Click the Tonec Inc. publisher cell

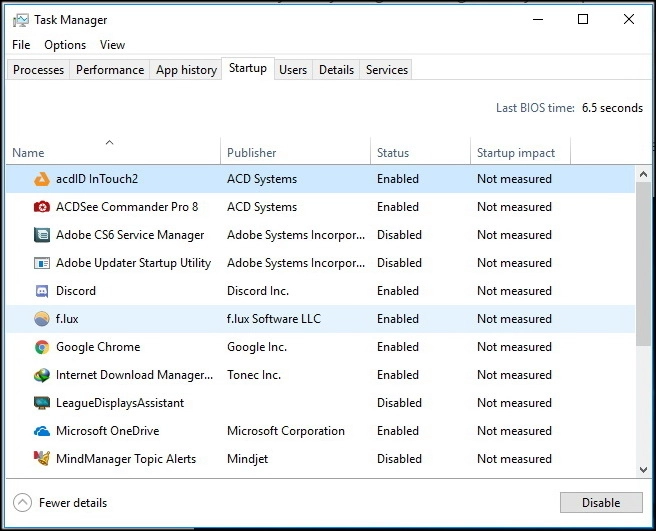tap(254, 375)
